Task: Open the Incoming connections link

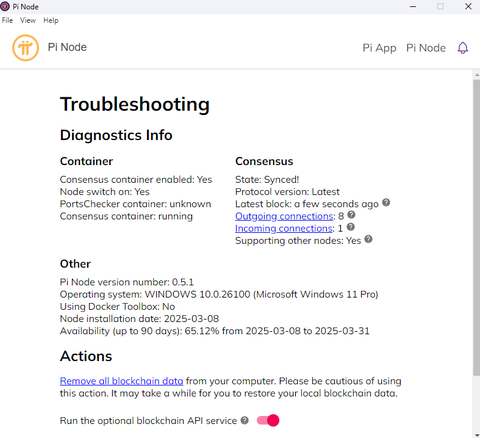Action: tap(283, 228)
